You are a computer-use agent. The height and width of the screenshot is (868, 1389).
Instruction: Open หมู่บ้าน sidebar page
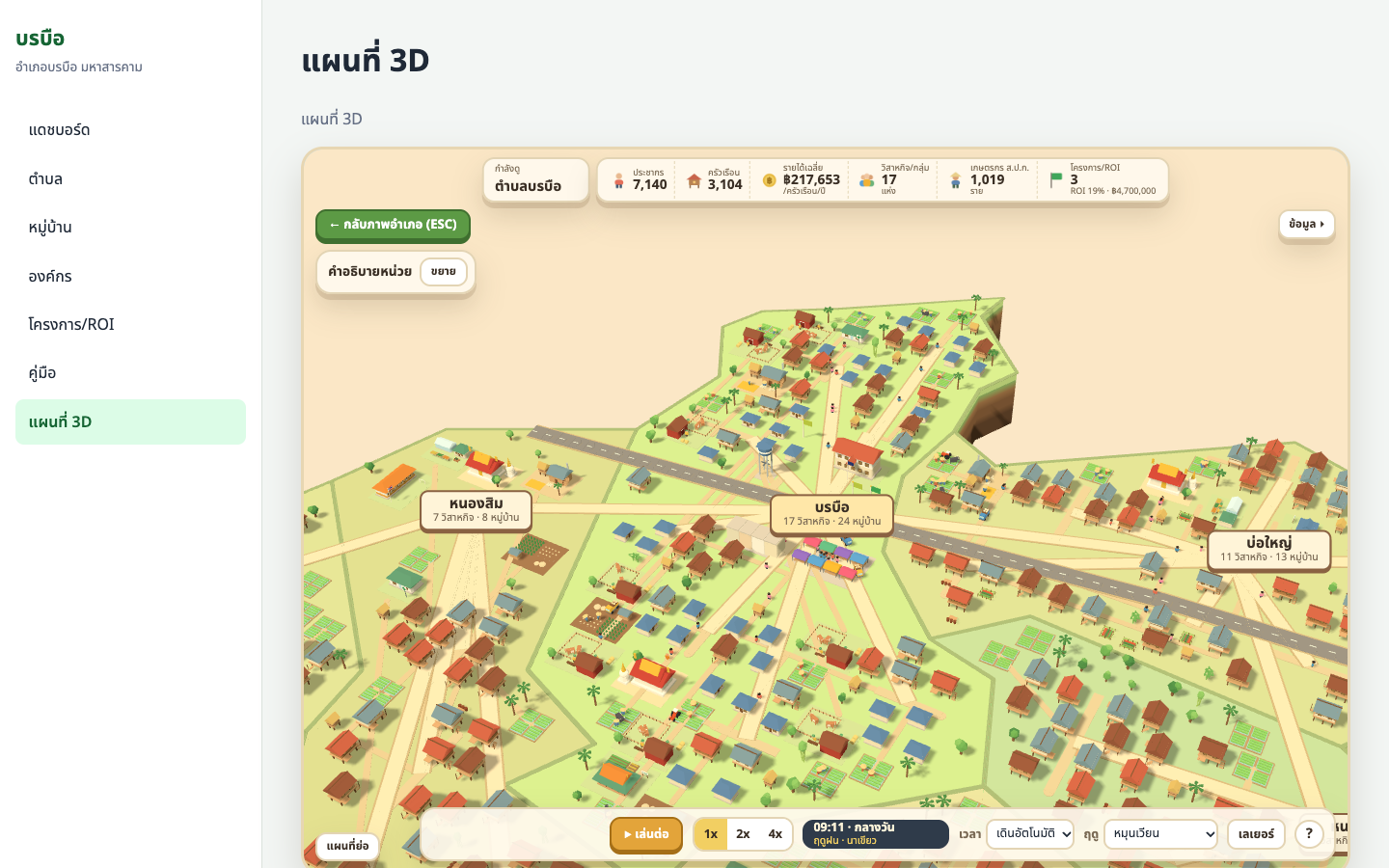131,228
